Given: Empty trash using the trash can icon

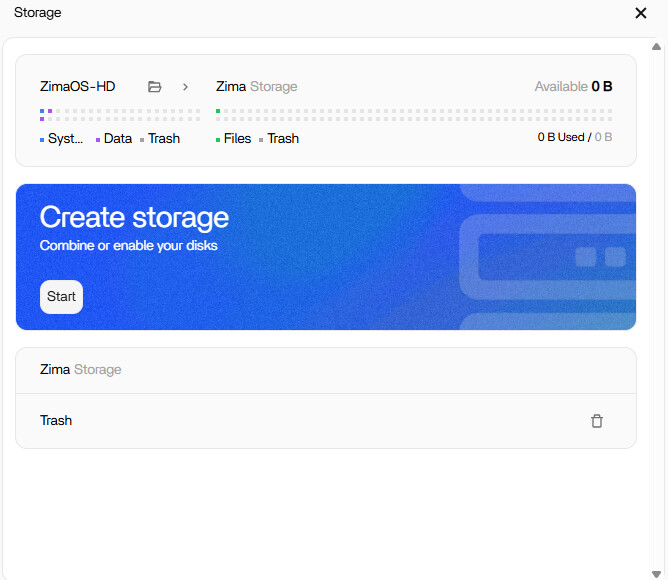Looking at the screenshot, I should point(597,421).
